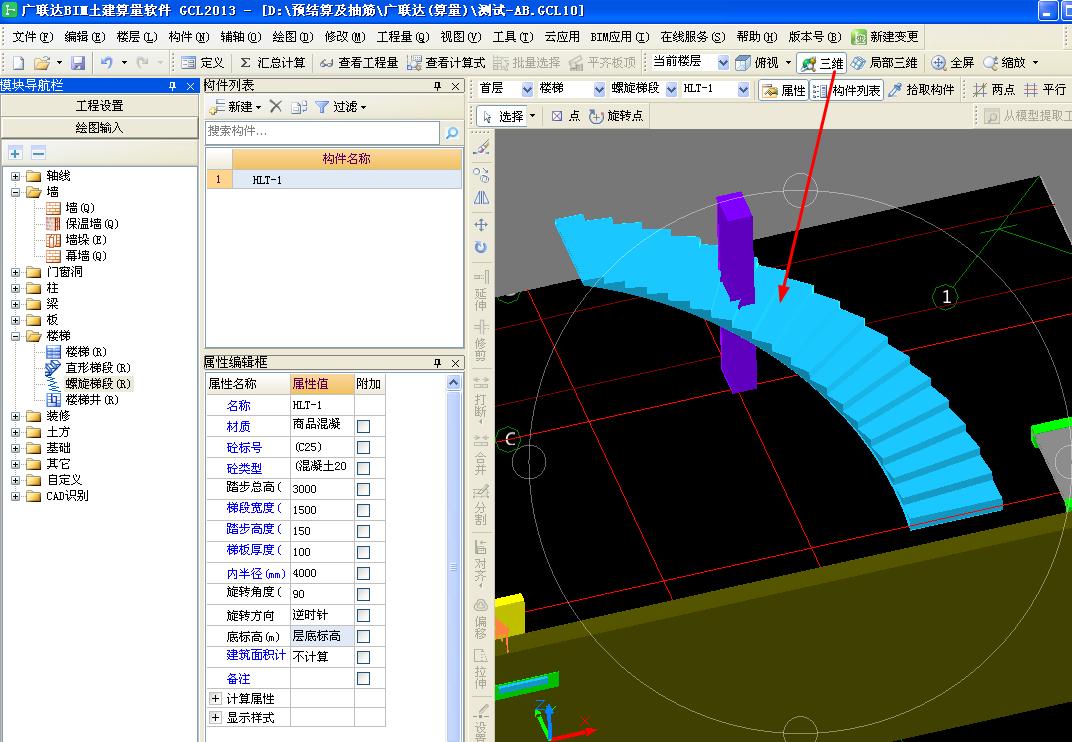
Task: Open the BIM应用(I) menu
Action: point(619,37)
